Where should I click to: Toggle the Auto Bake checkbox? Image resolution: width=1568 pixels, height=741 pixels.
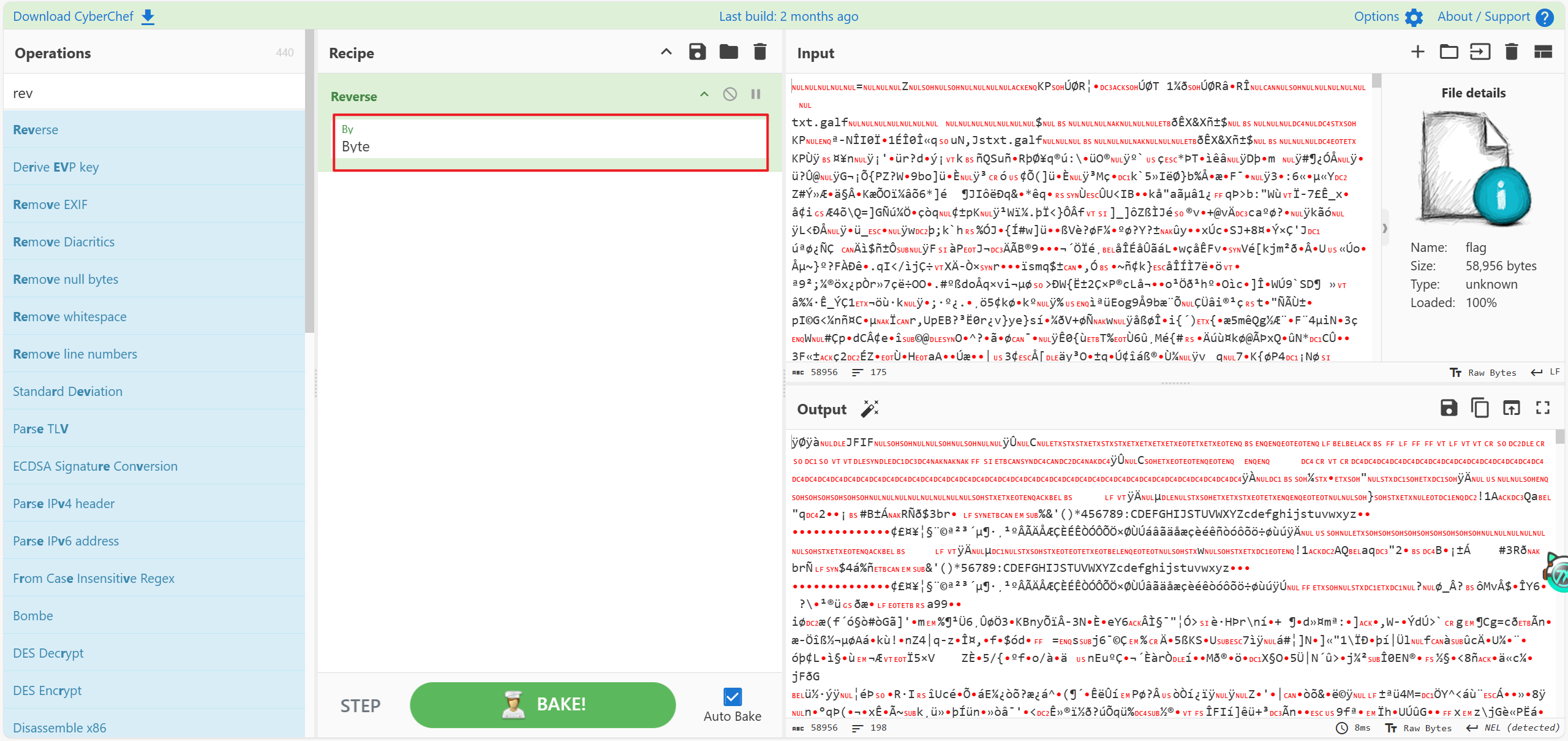pyautogui.click(x=732, y=697)
